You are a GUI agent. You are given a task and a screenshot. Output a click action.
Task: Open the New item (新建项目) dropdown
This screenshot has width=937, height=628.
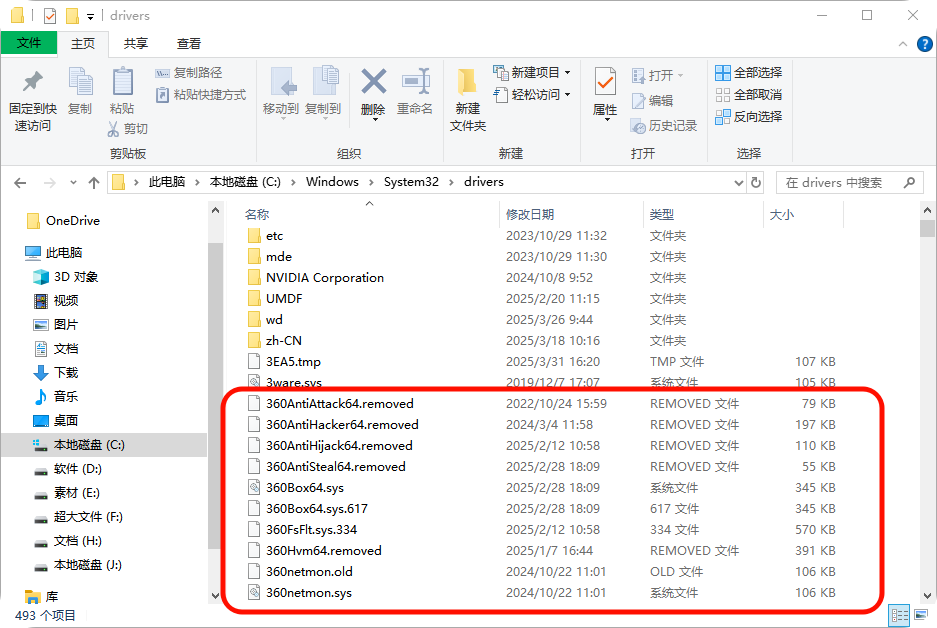[532, 73]
